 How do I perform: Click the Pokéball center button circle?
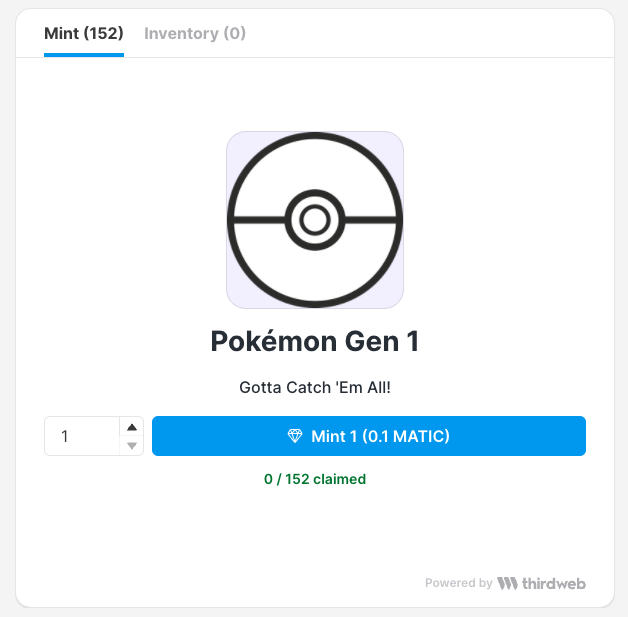click(x=315, y=220)
